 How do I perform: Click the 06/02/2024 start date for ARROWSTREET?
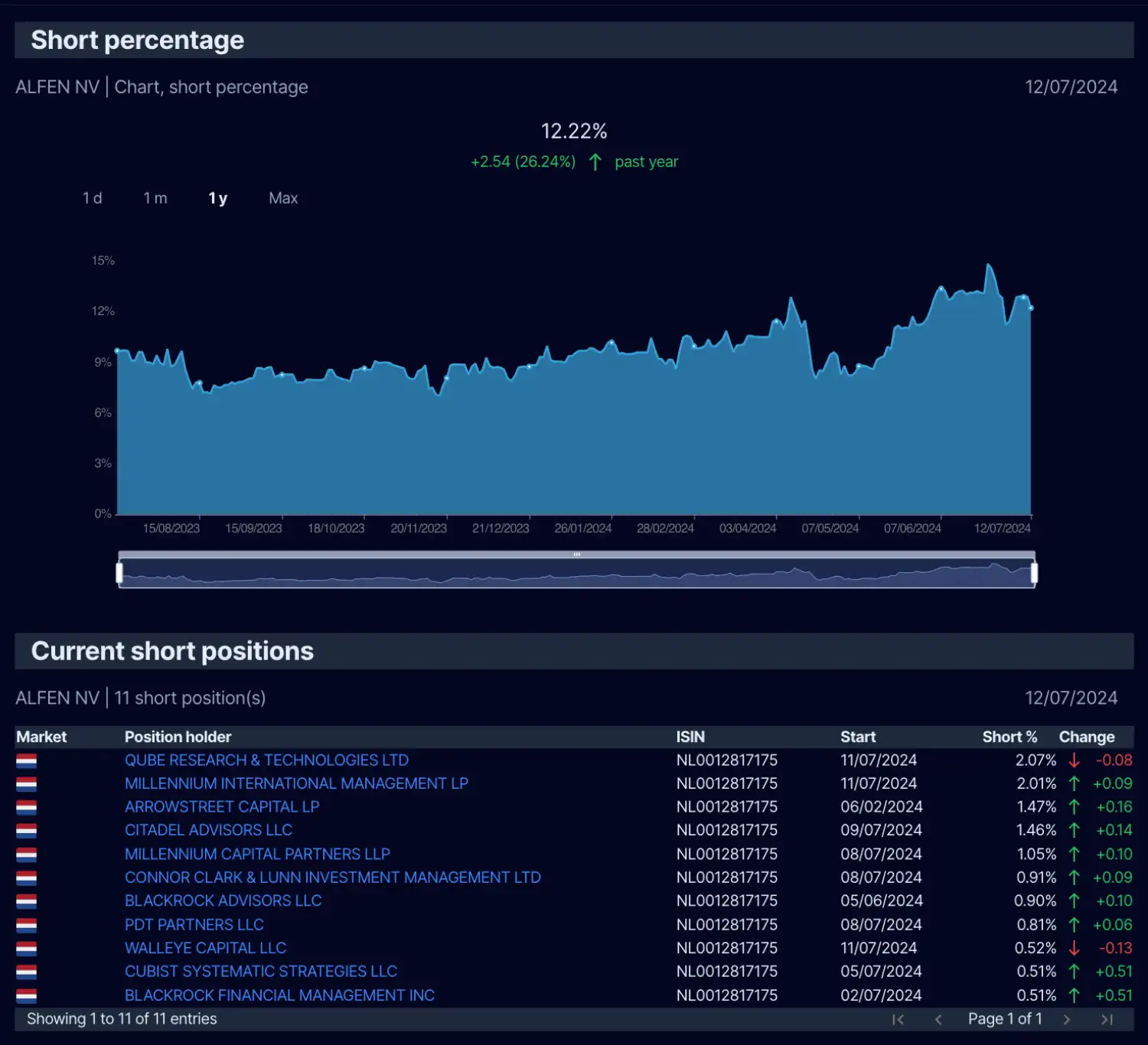click(x=882, y=807)
